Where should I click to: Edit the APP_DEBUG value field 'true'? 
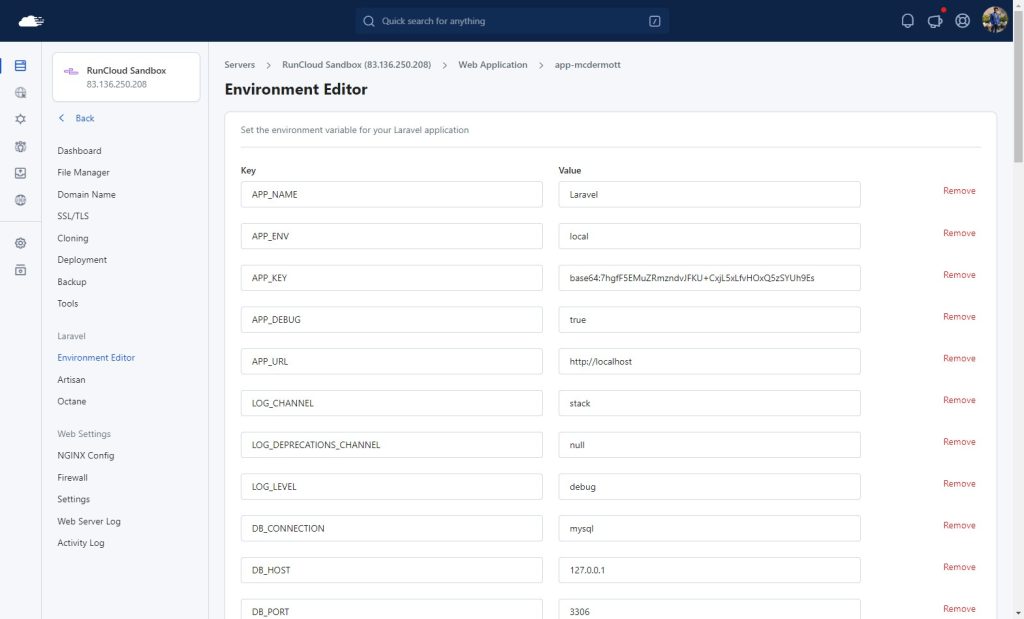(709, 320)
